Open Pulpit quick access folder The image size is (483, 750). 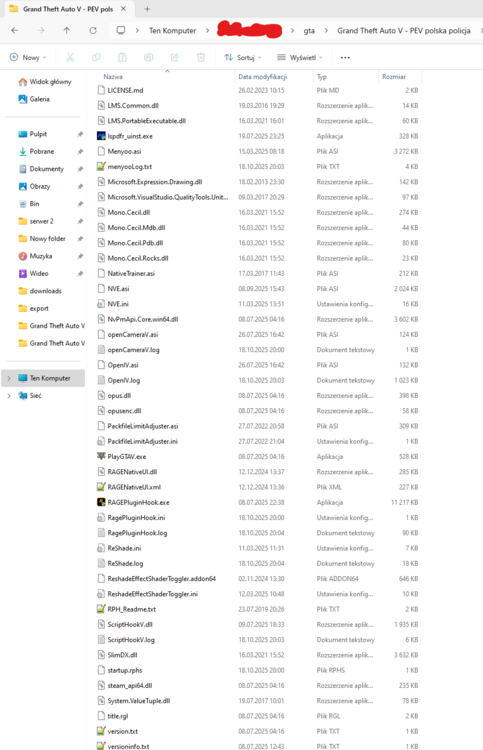point(33,134)
